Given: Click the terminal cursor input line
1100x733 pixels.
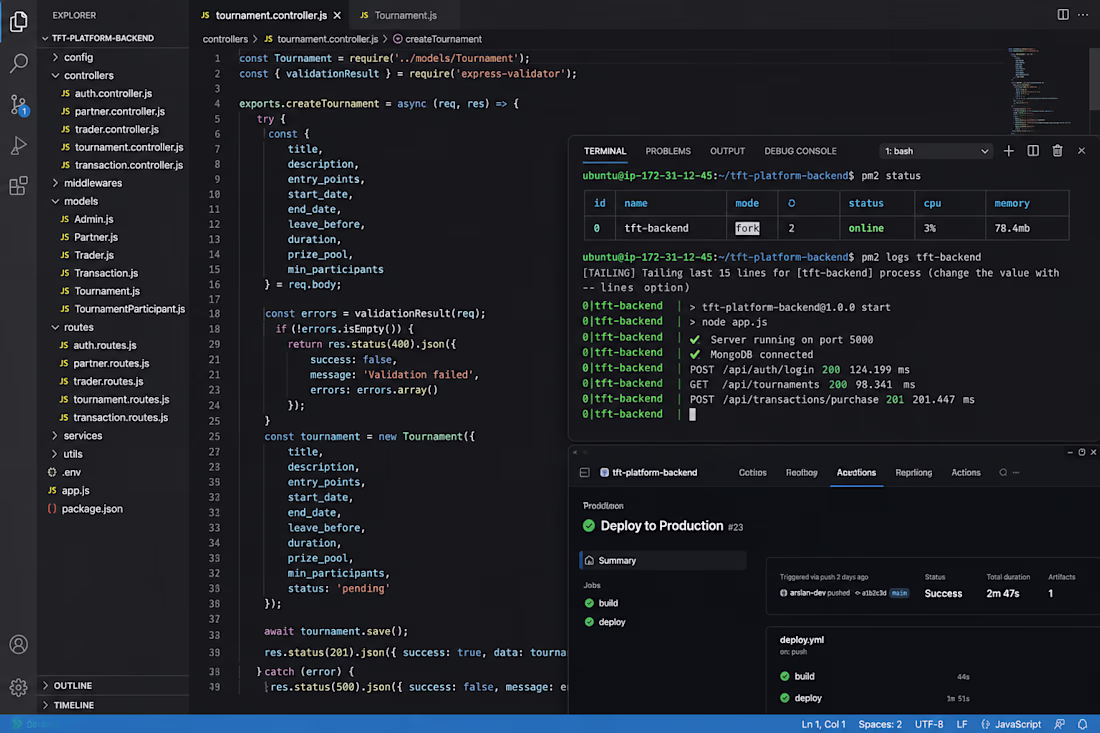Looking at the screenshot, I should (692, 415).
